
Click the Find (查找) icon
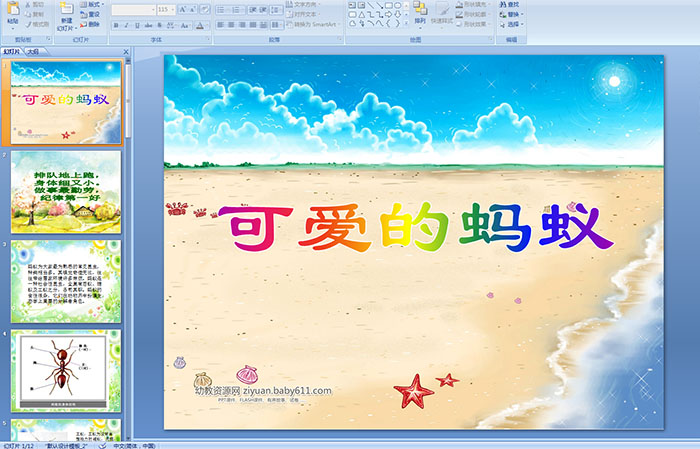coord(510,4)
